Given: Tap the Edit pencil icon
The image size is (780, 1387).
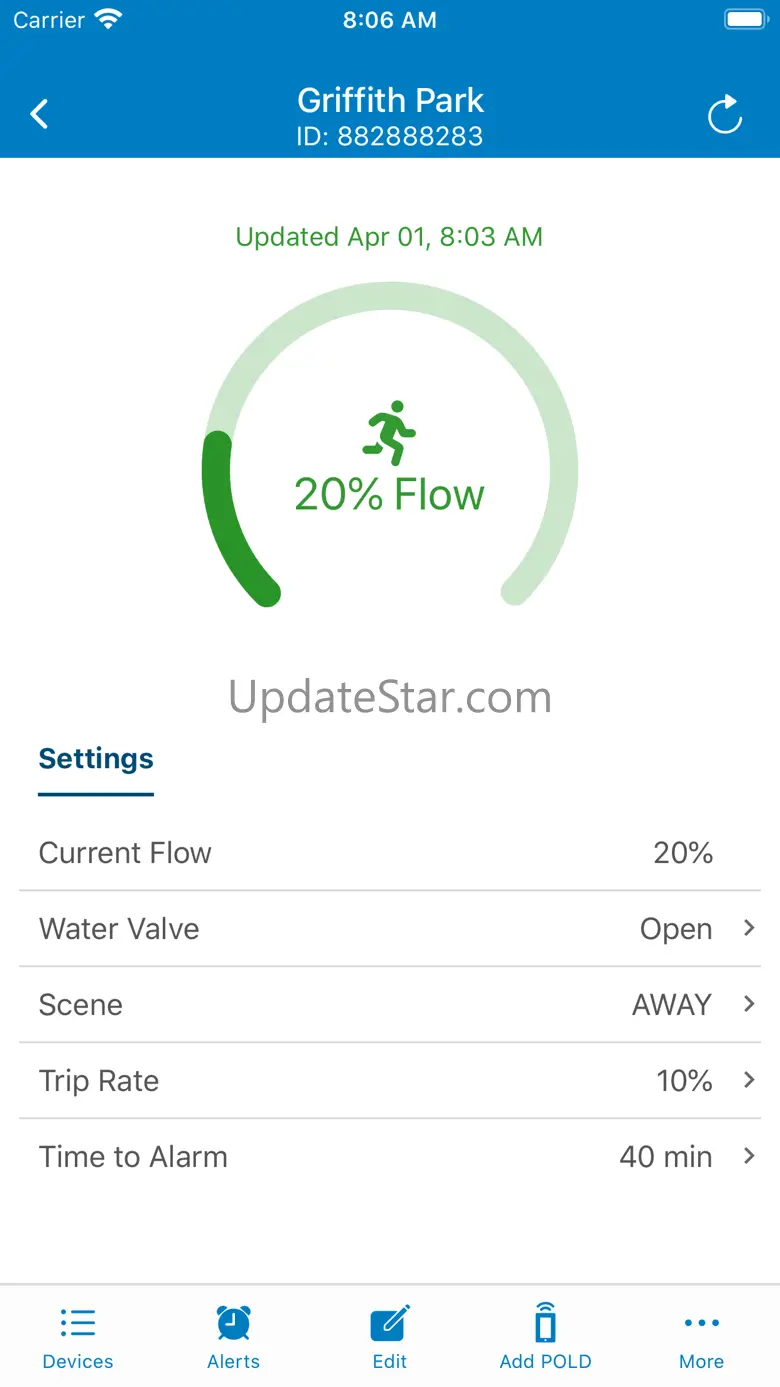Looking at the screenshot, I should tap(389, 1323).
